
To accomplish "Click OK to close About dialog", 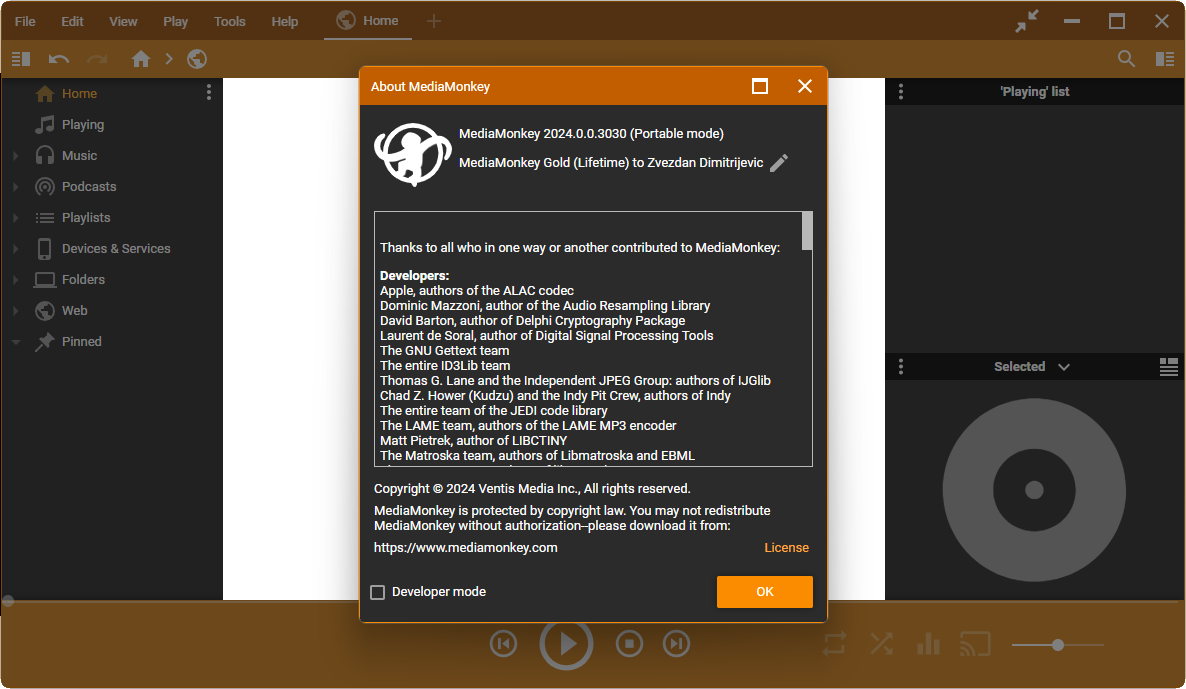I will coord(764,592).
